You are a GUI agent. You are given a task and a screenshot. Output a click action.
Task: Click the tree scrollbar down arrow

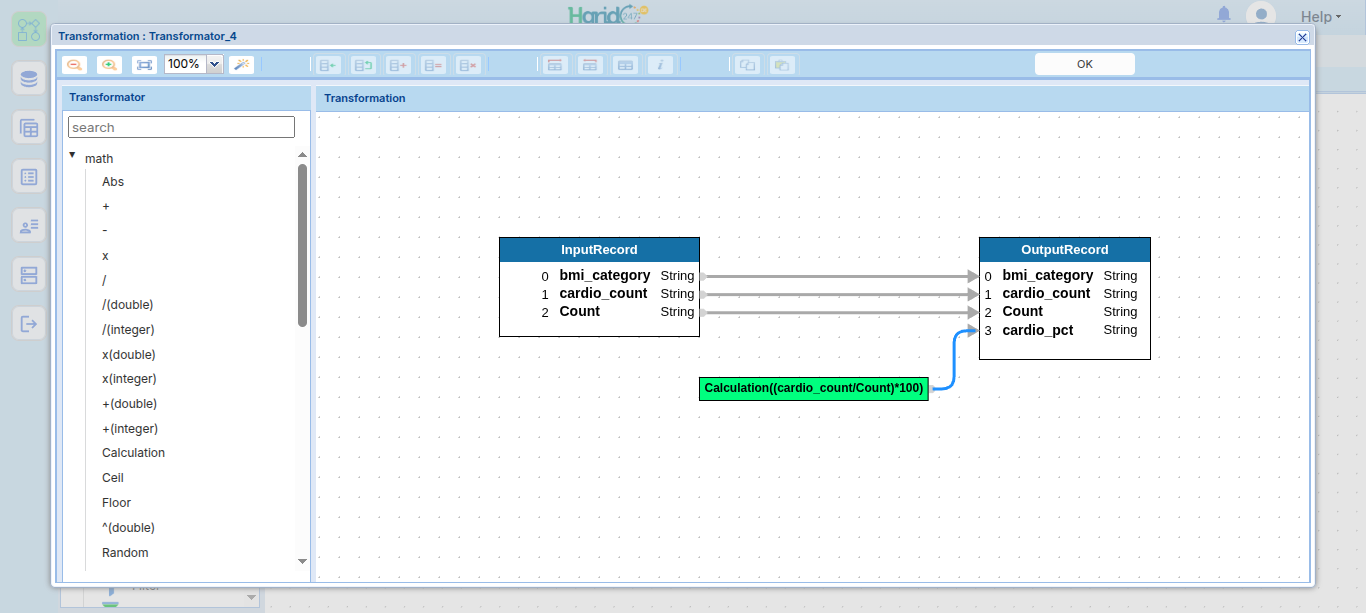[303, 562]
